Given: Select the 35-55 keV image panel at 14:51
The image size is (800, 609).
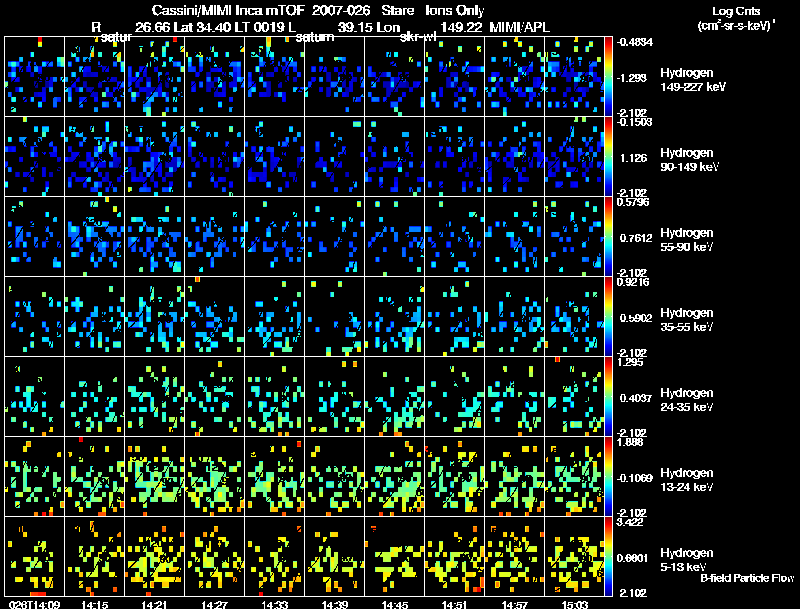Looking at the screenshot, I should pyautogui.click(x=455, y=316).
